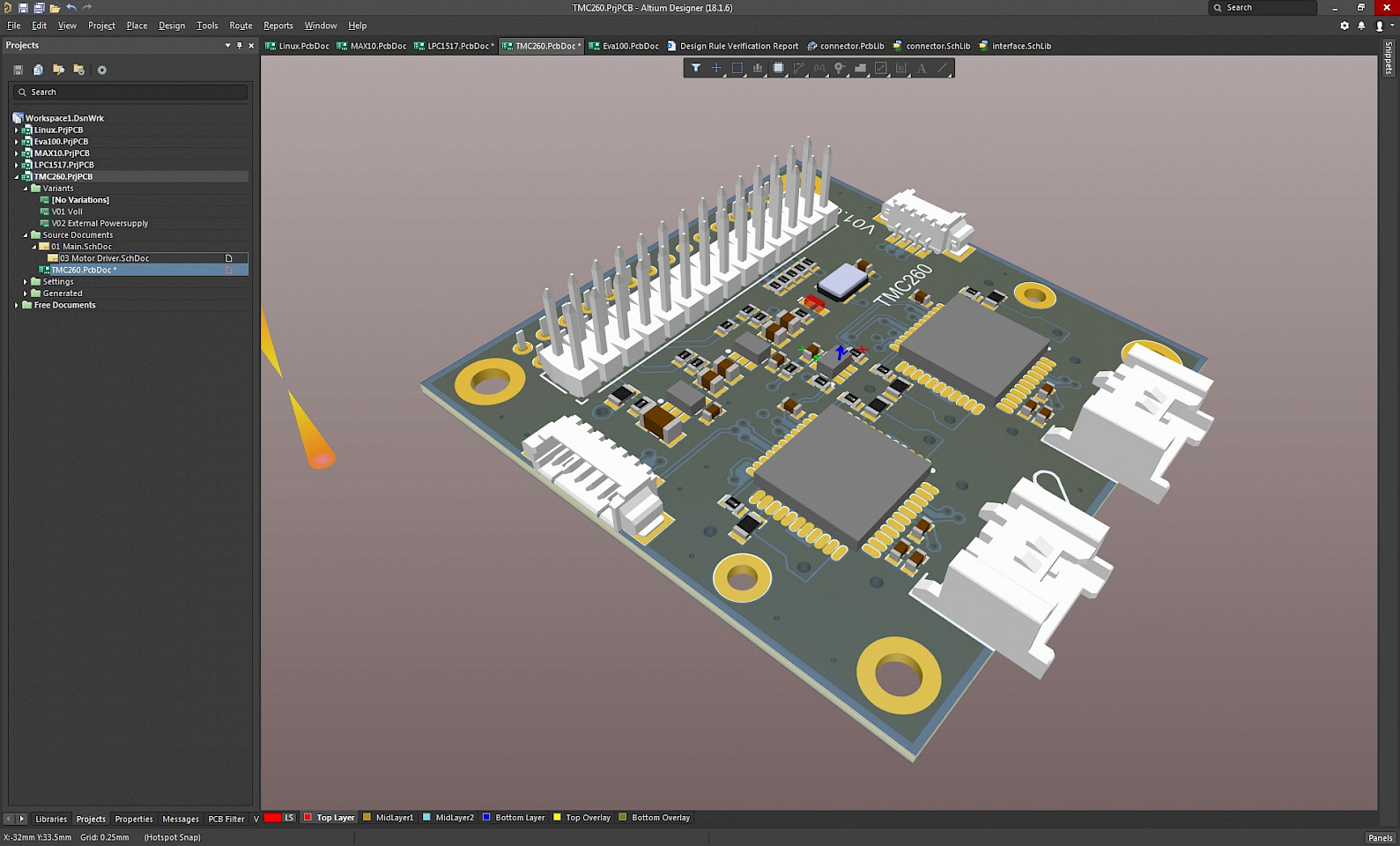Click the open folder icon in title bar
This screenshot has height=846, width=1400.
(x=55, y=8)
